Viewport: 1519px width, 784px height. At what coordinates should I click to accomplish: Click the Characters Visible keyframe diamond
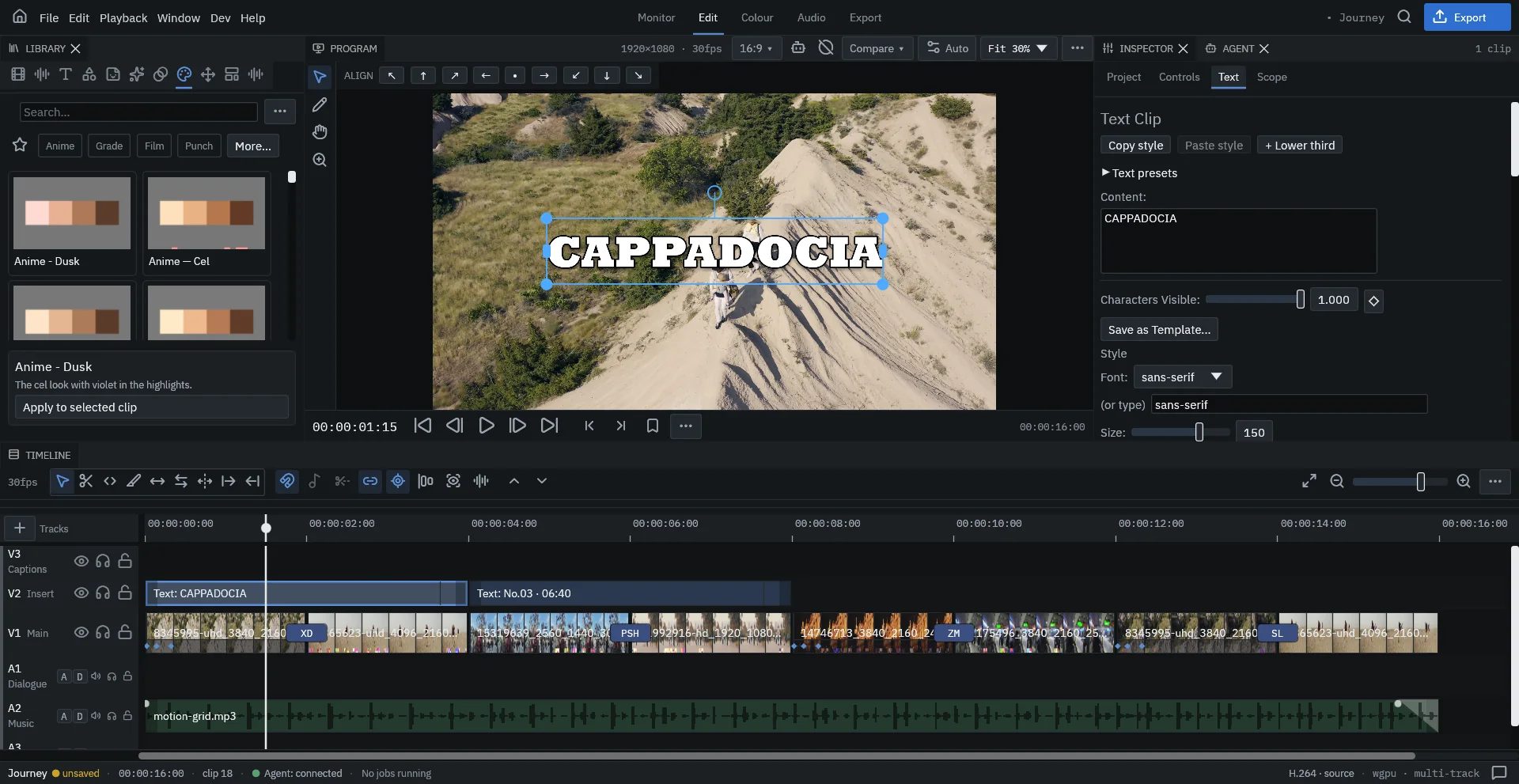click(1374, 301)
